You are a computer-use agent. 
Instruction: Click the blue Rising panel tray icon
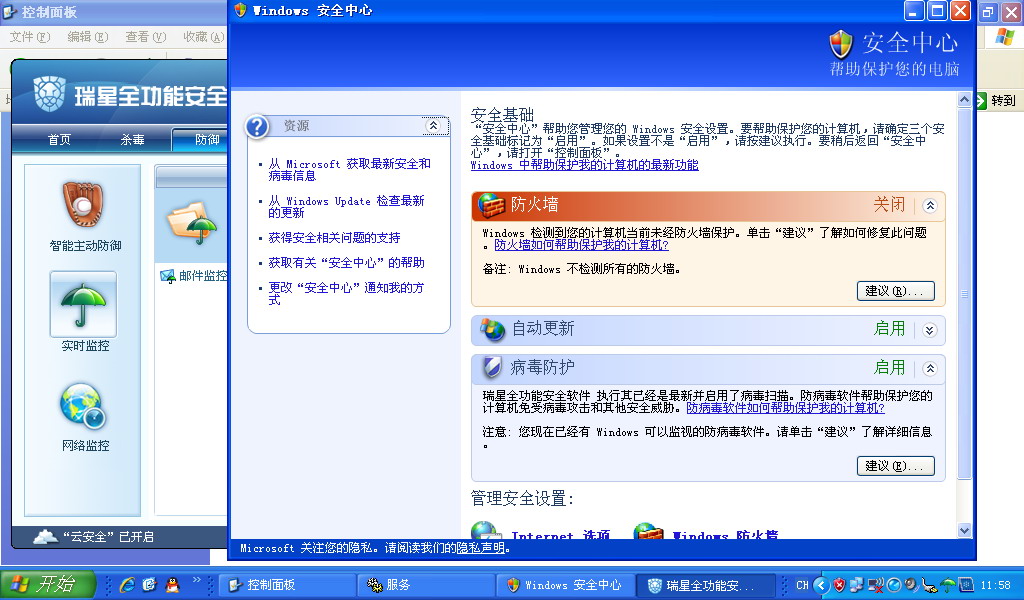966,585
